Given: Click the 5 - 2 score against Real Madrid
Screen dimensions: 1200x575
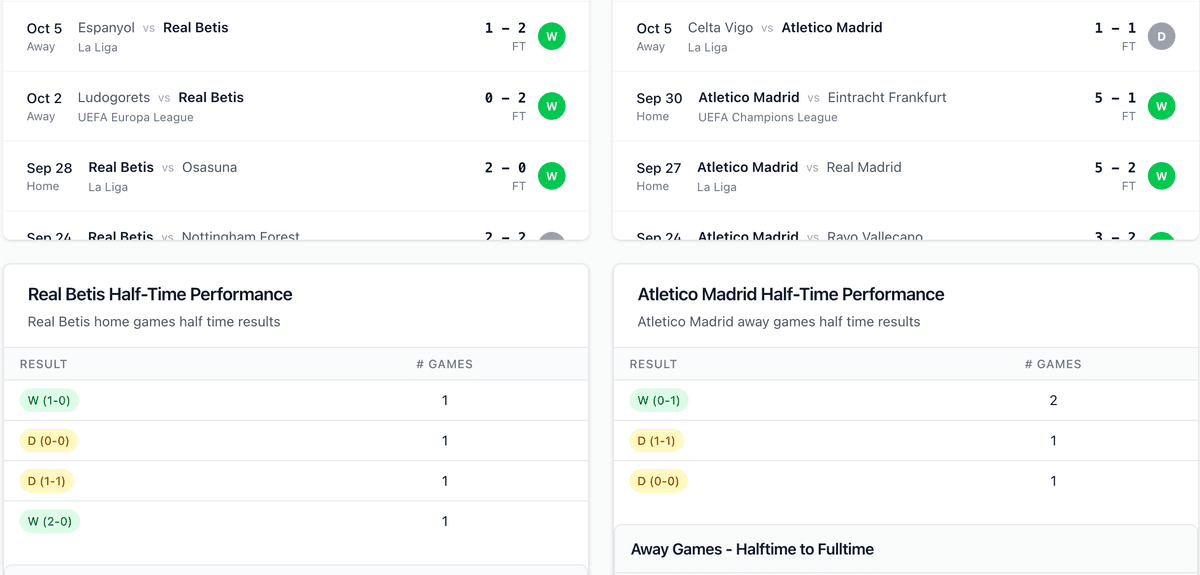Looking at the screenshot, I should (1115, 168).
